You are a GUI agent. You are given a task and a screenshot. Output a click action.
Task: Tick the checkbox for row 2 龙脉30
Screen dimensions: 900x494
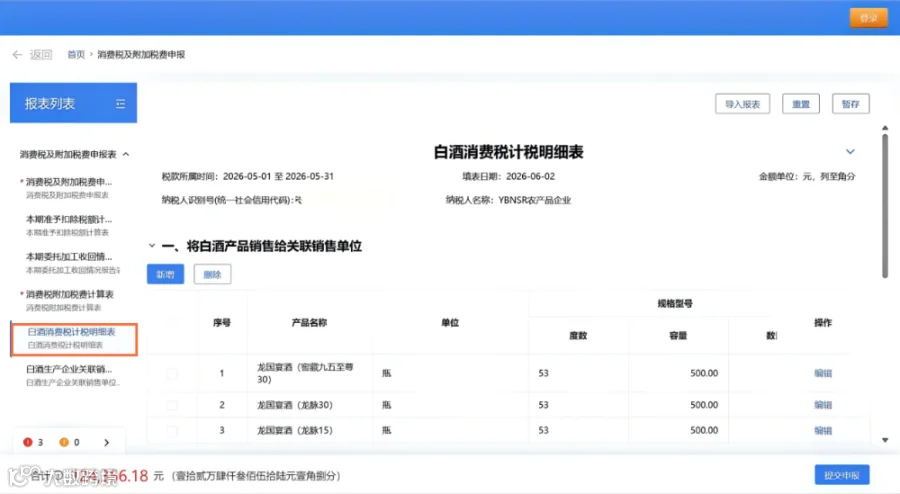(172, 405)
